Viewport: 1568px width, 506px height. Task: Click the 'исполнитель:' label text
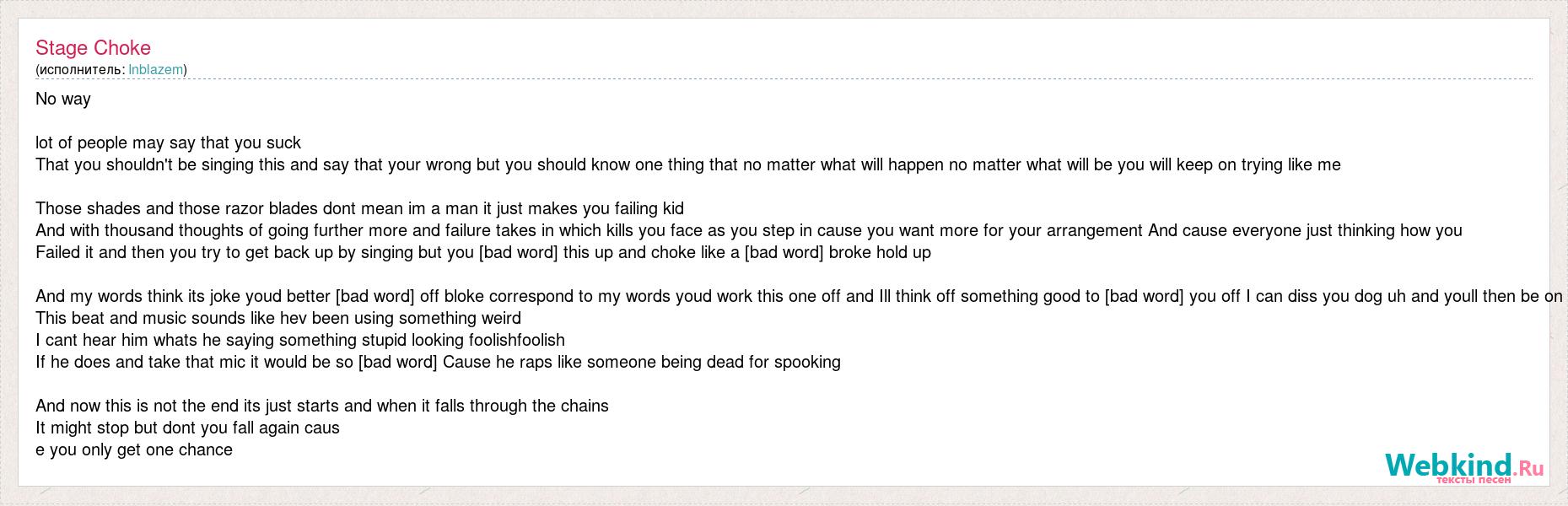[x=82, y=69]
